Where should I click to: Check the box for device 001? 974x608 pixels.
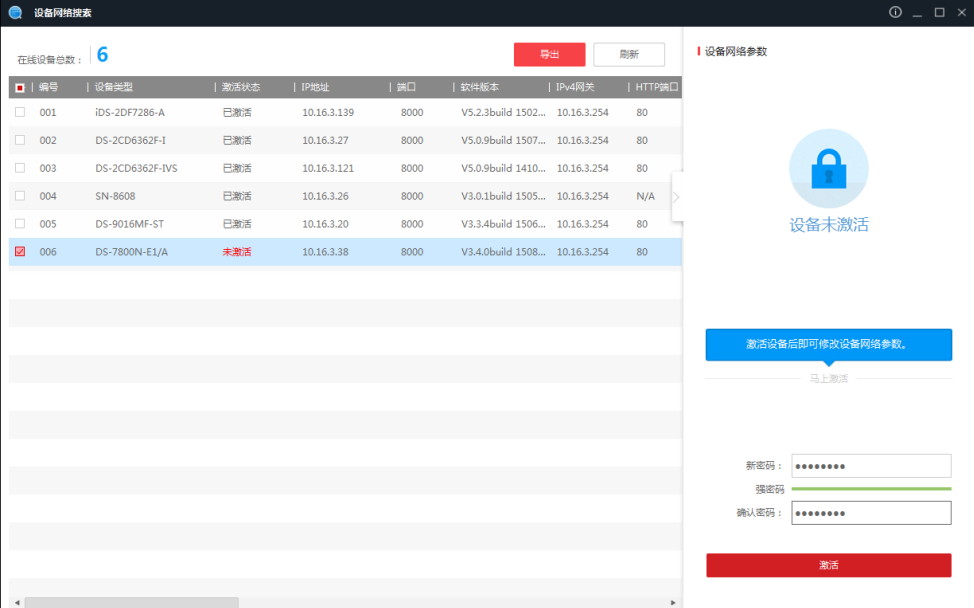point(20,112)
